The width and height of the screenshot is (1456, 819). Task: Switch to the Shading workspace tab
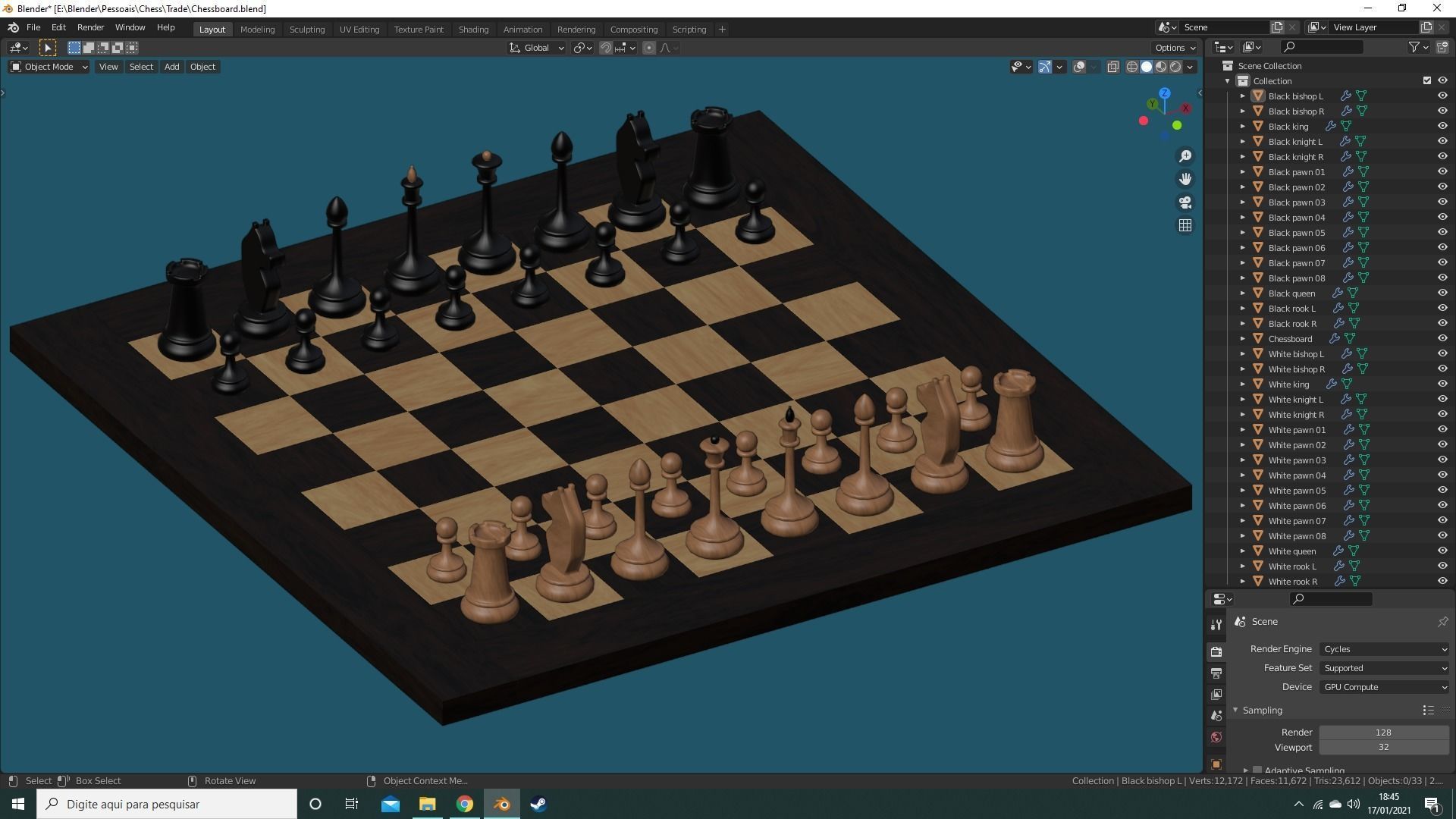(x=473, y=30)
